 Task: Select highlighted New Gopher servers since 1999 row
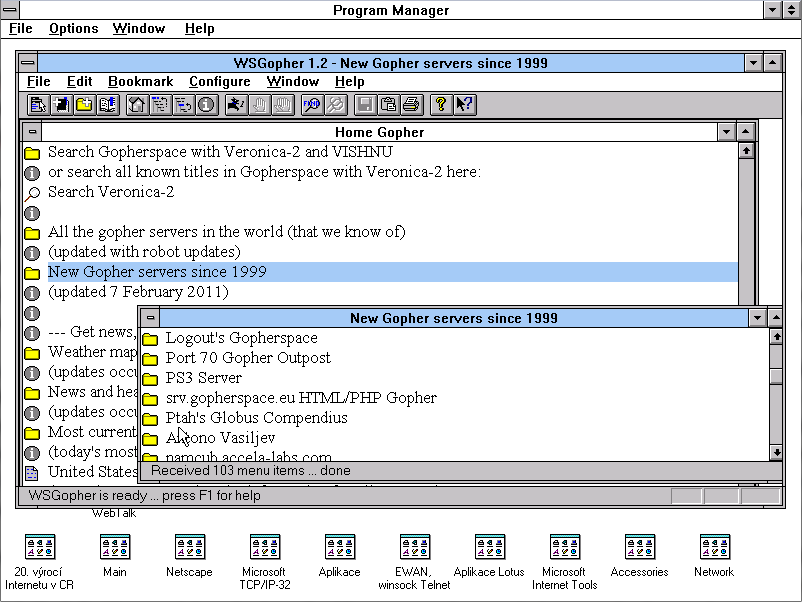pyautogui.click(x=392, y=272)
